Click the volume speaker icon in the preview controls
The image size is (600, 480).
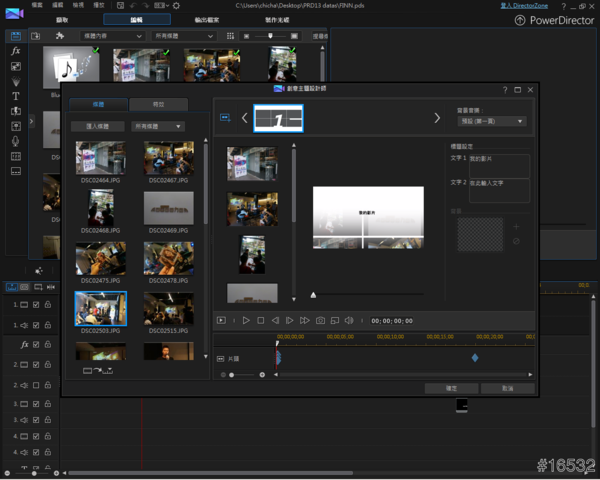[x=349, y=320]
